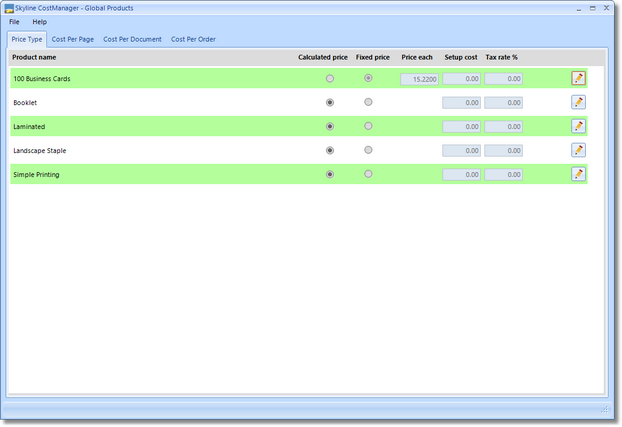
Task: Select Calculated price for 100 Business Cards
Action: [330, 79]
